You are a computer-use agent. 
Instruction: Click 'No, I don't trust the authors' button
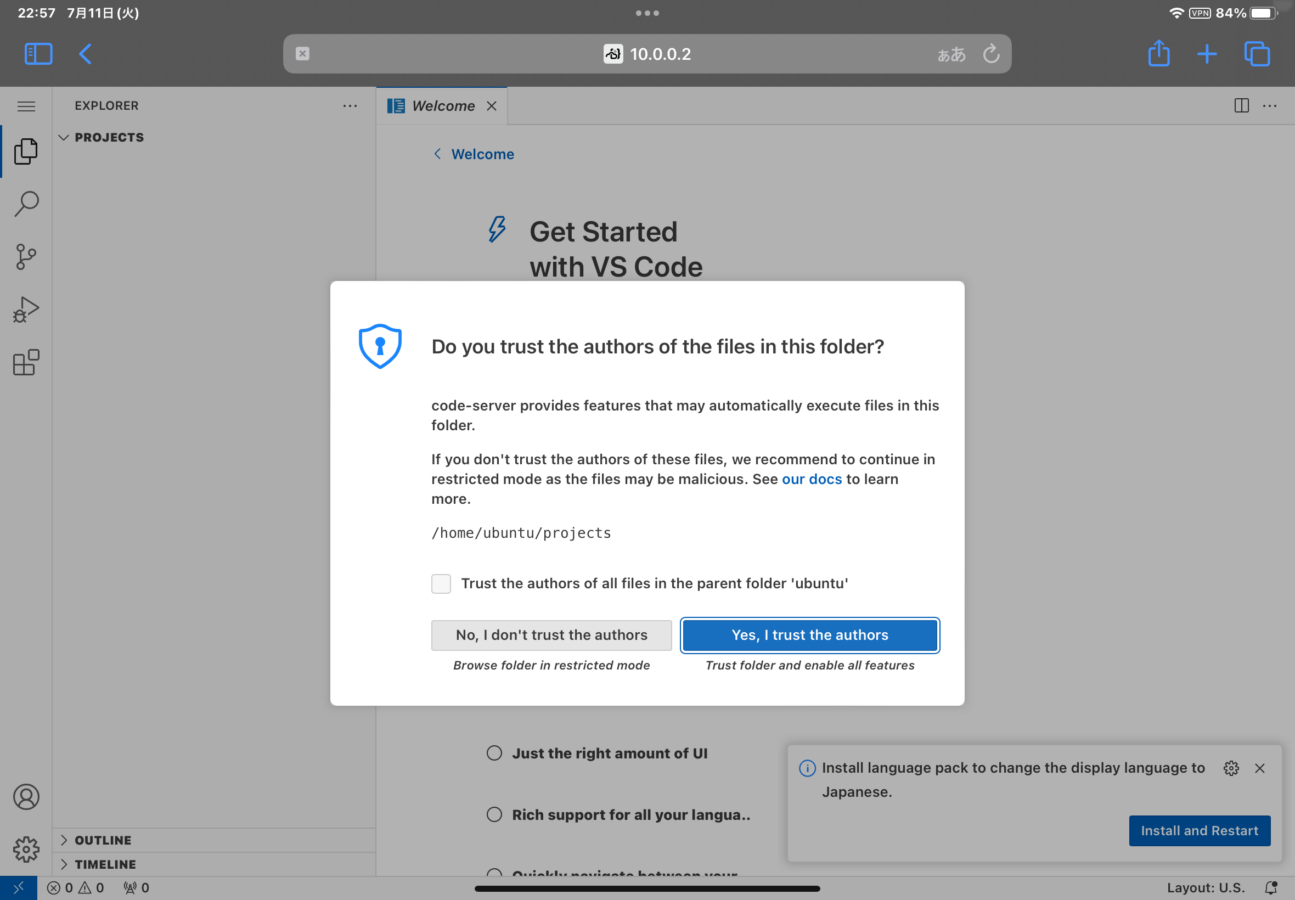551,635
